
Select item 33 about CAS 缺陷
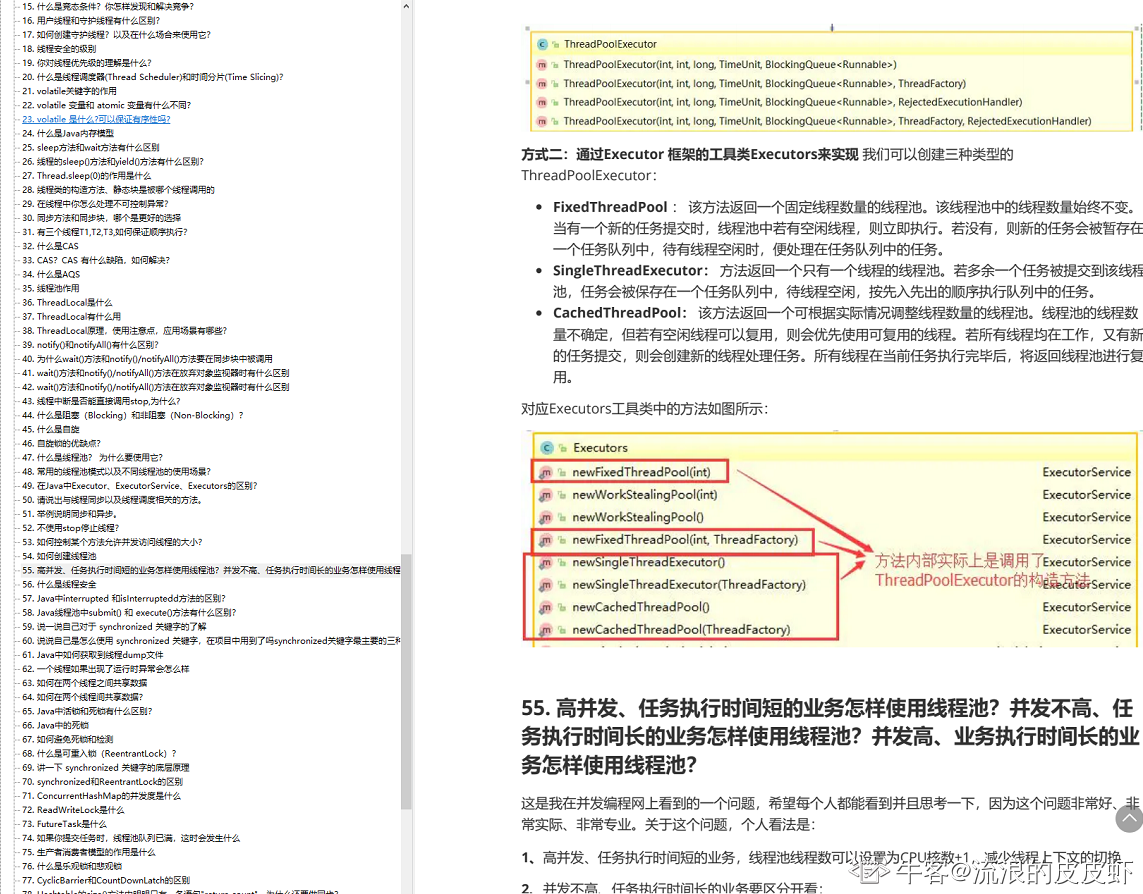click(x=95, y=260)
